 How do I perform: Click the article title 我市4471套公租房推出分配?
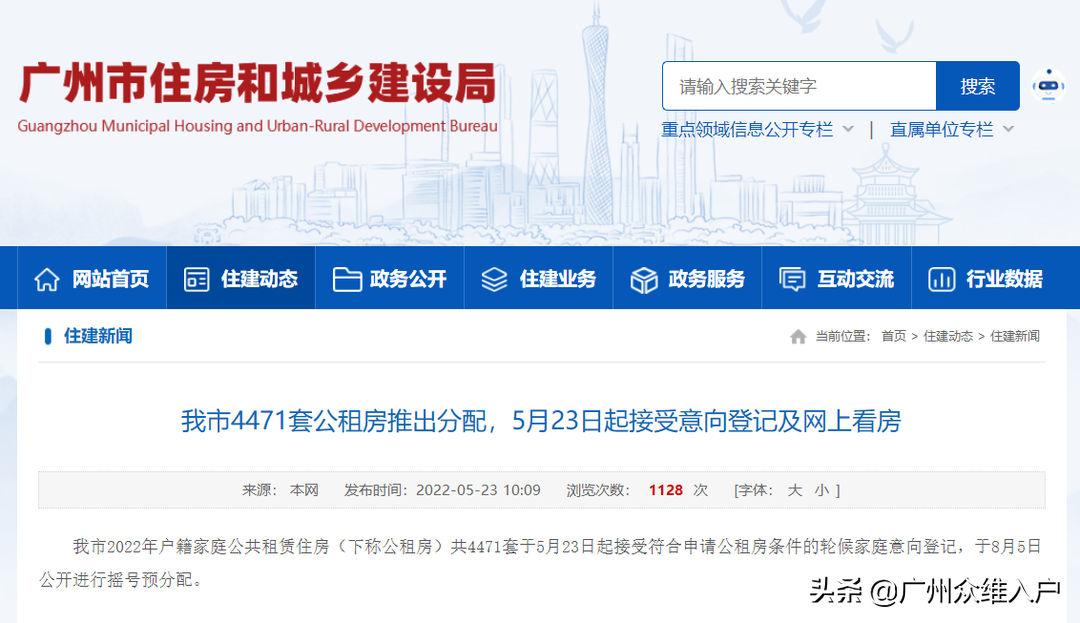[x=541, y=421]
